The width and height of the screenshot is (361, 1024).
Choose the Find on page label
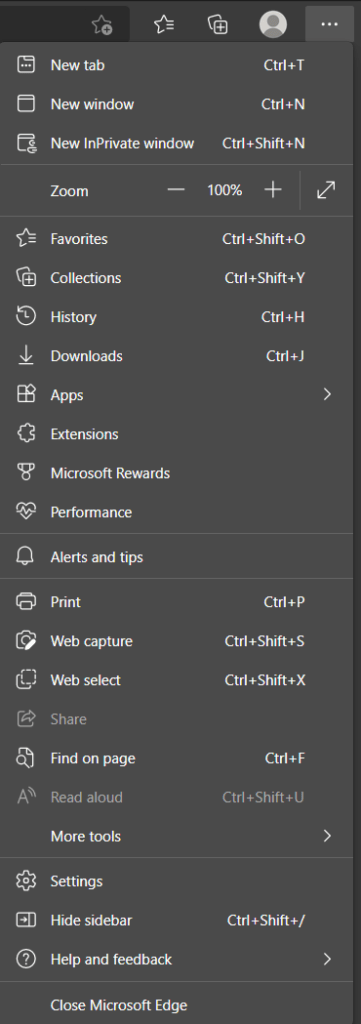(x=93, y=759)
